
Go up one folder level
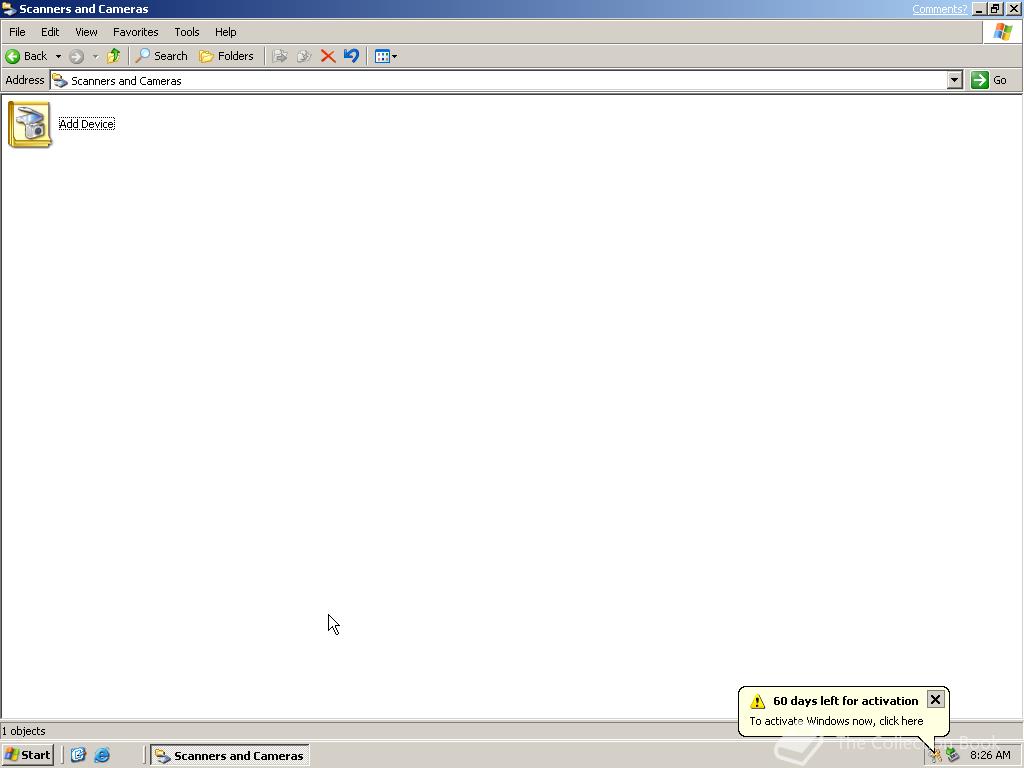[114, 56]
